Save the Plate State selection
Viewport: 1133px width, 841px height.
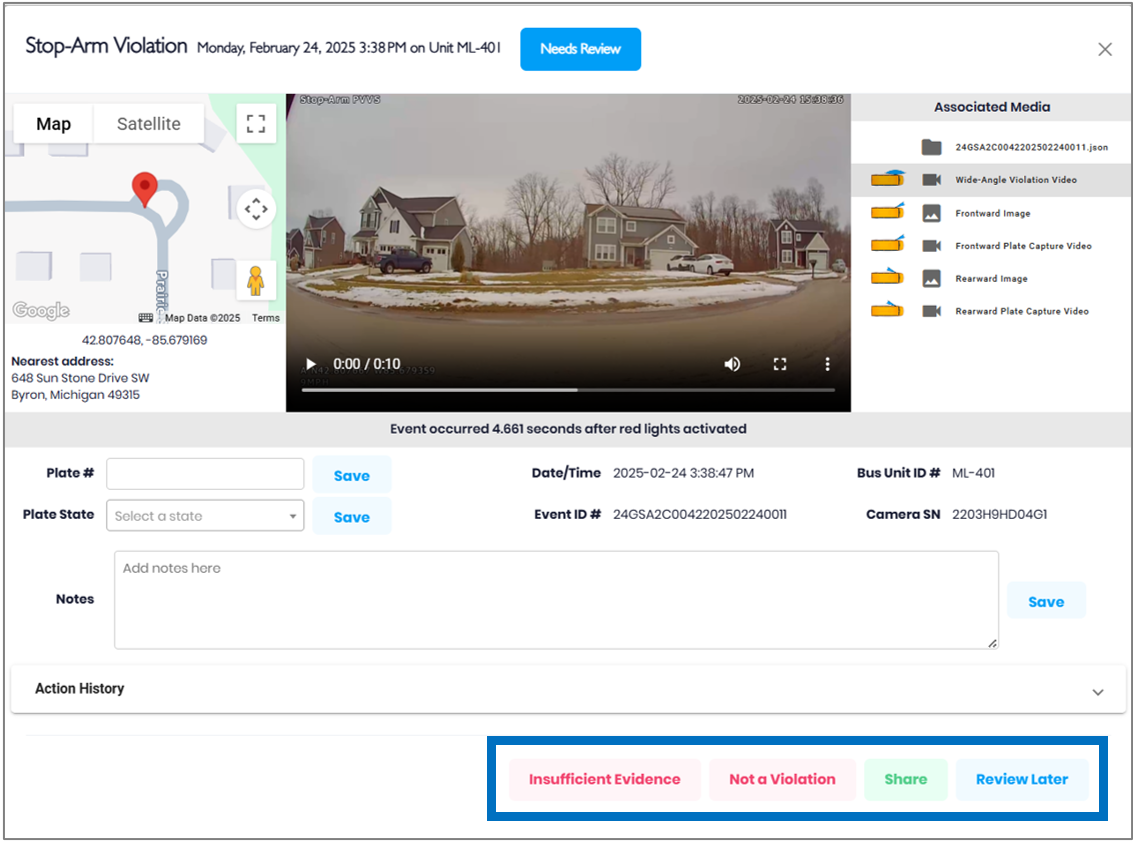(352, 517)
